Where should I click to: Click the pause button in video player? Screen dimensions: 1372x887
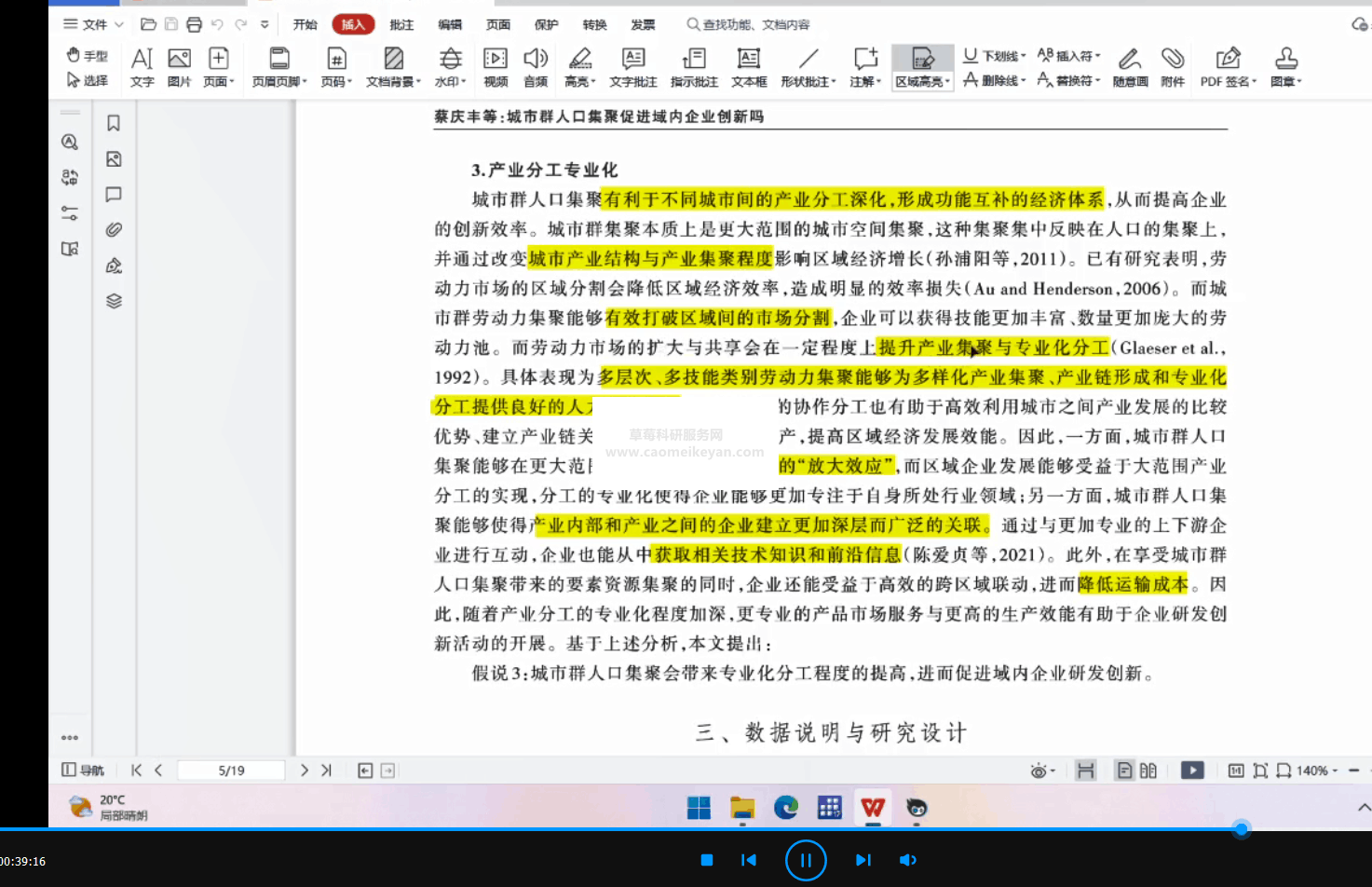pos(806,860)
